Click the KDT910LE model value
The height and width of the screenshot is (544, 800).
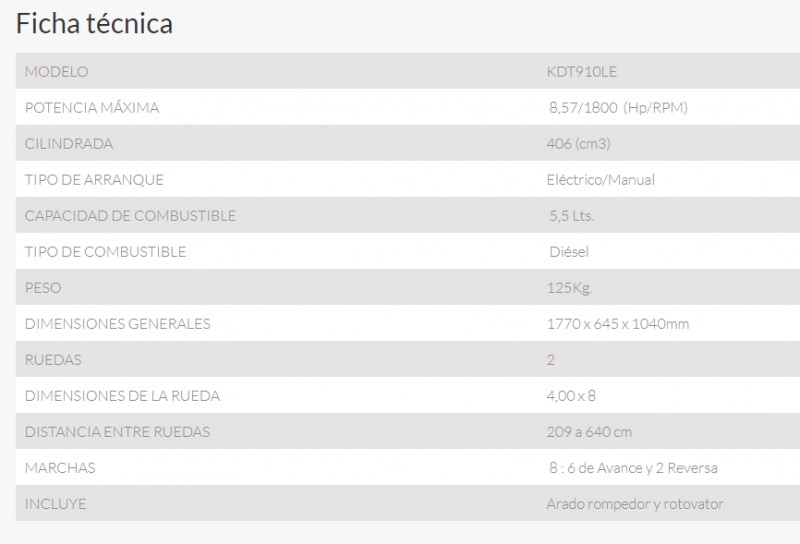coord(582,71)
